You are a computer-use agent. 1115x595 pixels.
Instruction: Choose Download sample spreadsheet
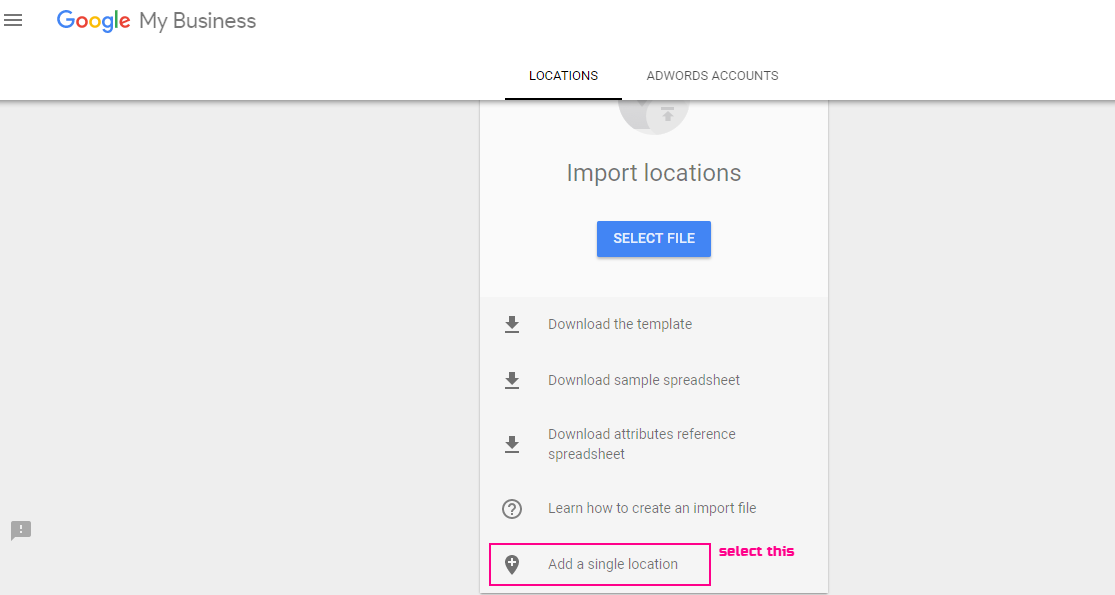coord(644,380)
